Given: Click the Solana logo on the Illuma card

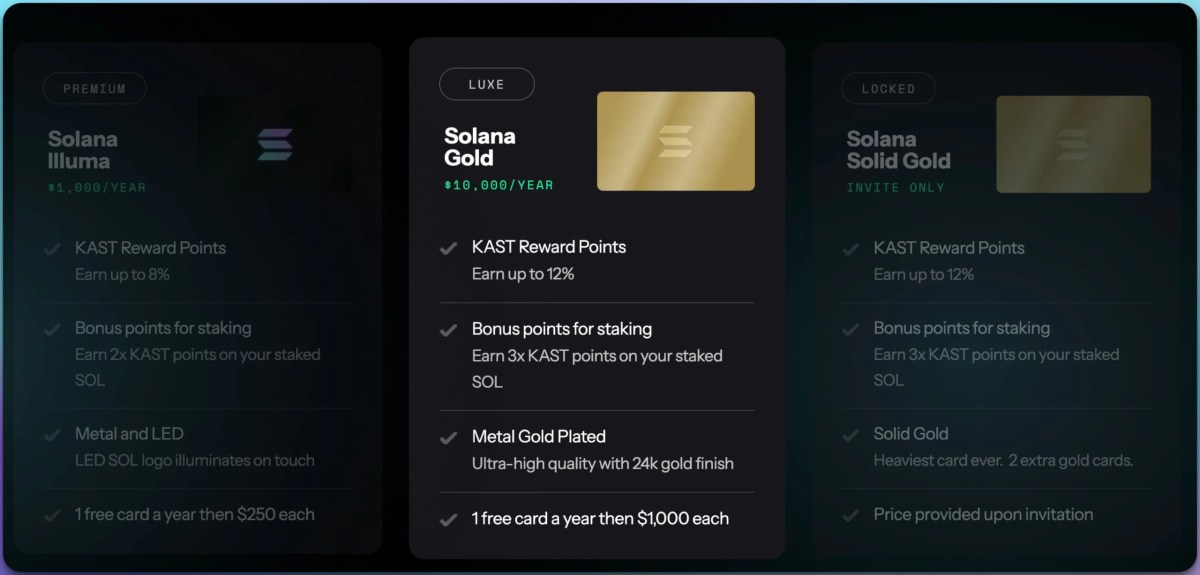Looking at the screenshot, I should 275,144.
